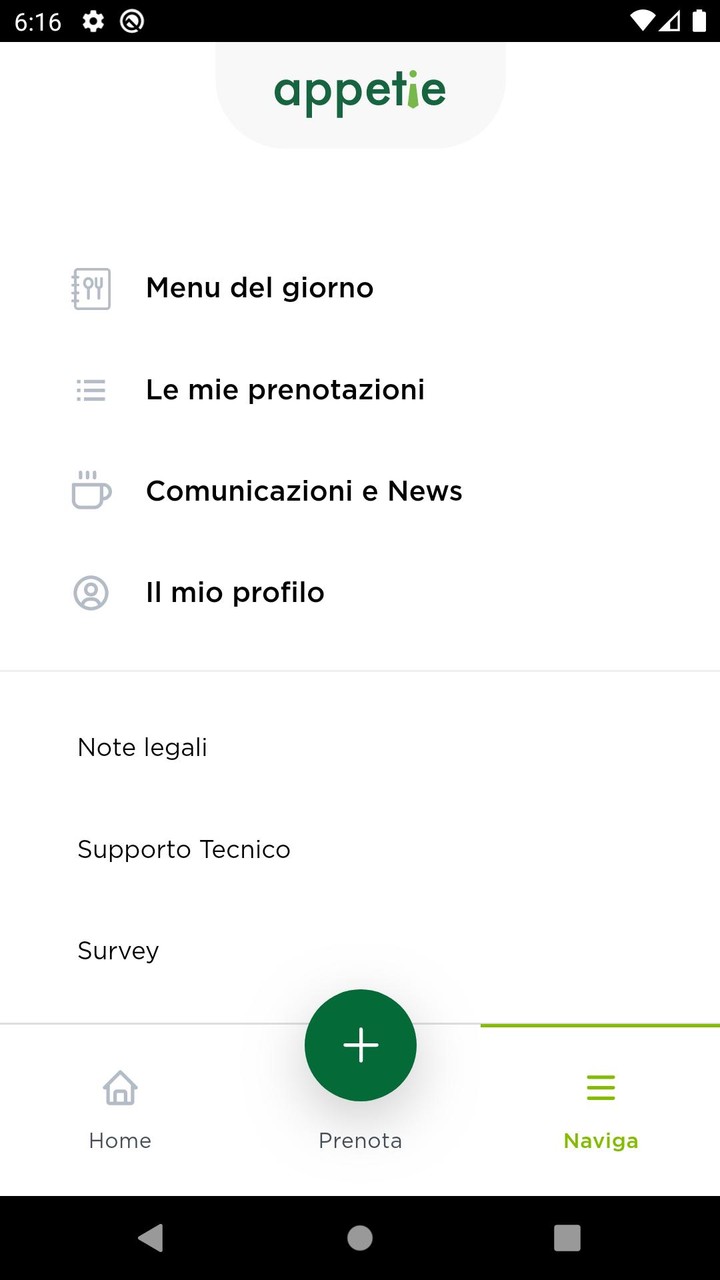
Task: Open the Survey link
Action: point(118,951)
